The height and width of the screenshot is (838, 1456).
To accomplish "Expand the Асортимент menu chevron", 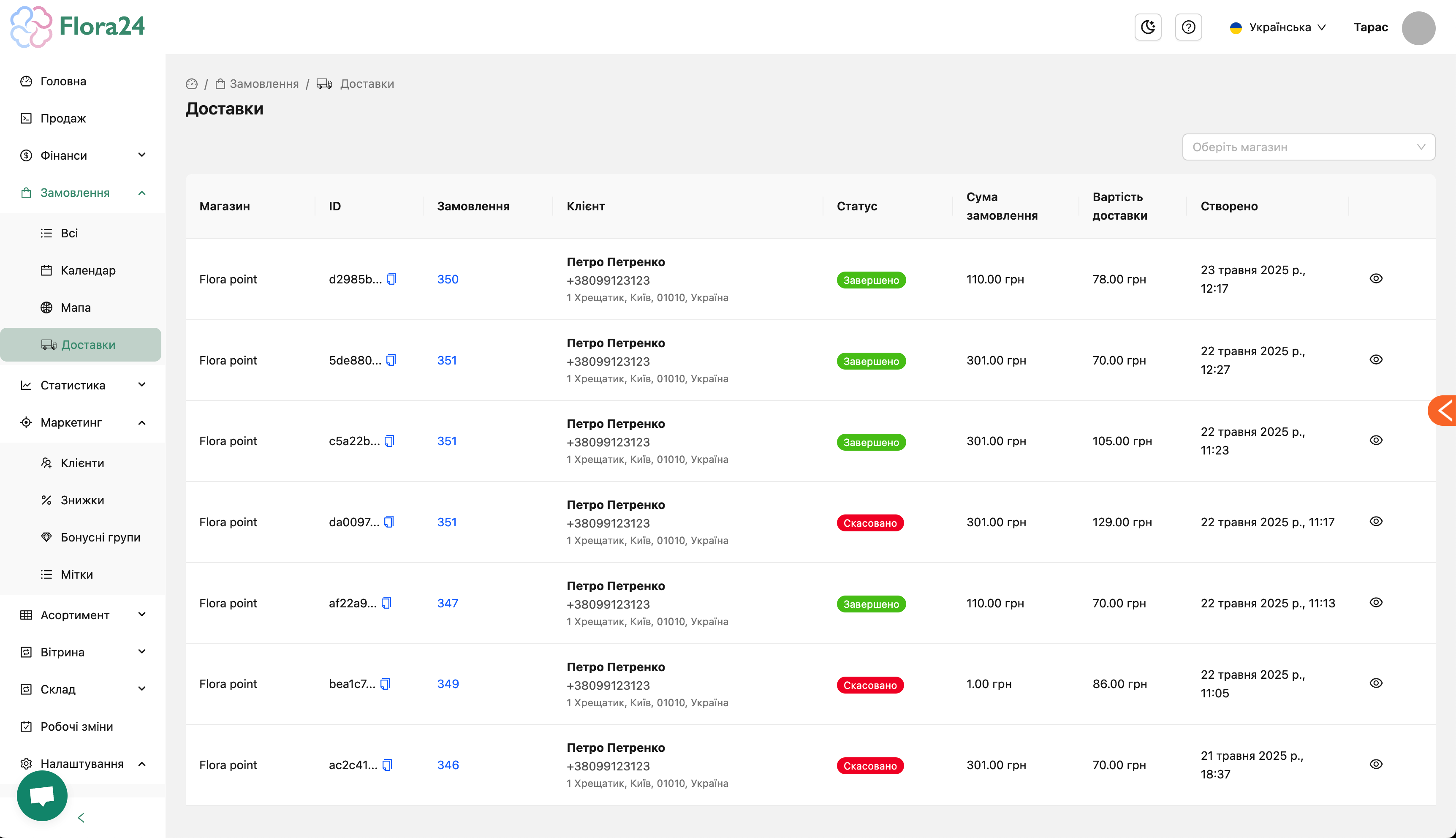I will tap(142, 615).
